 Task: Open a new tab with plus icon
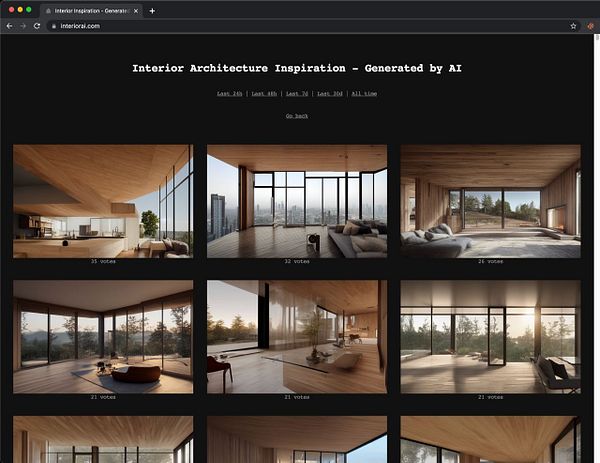pos(152,11)
